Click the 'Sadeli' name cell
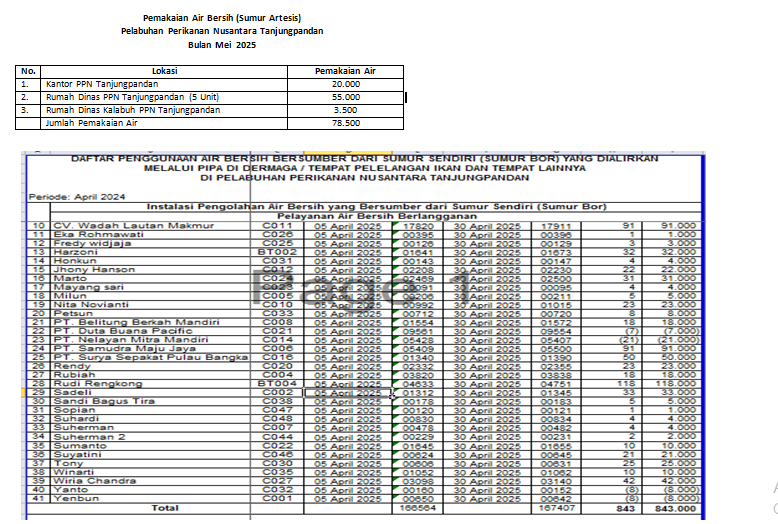Viewport: 778px width, 524px height. pyautogui.click(x=151, y=393)
